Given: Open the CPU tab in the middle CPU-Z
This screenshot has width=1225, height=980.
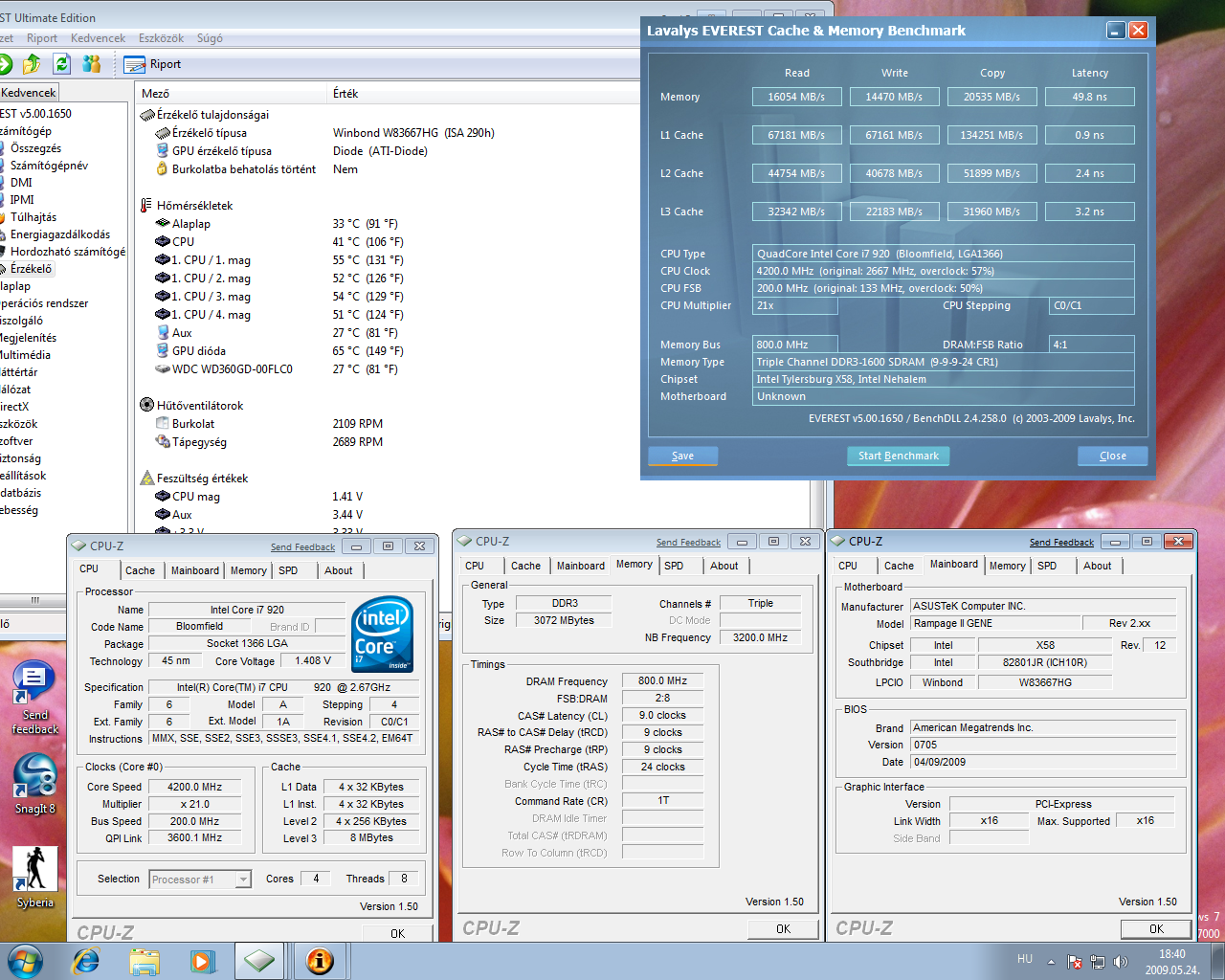Looking at the screenshot, I should (475, 566).
